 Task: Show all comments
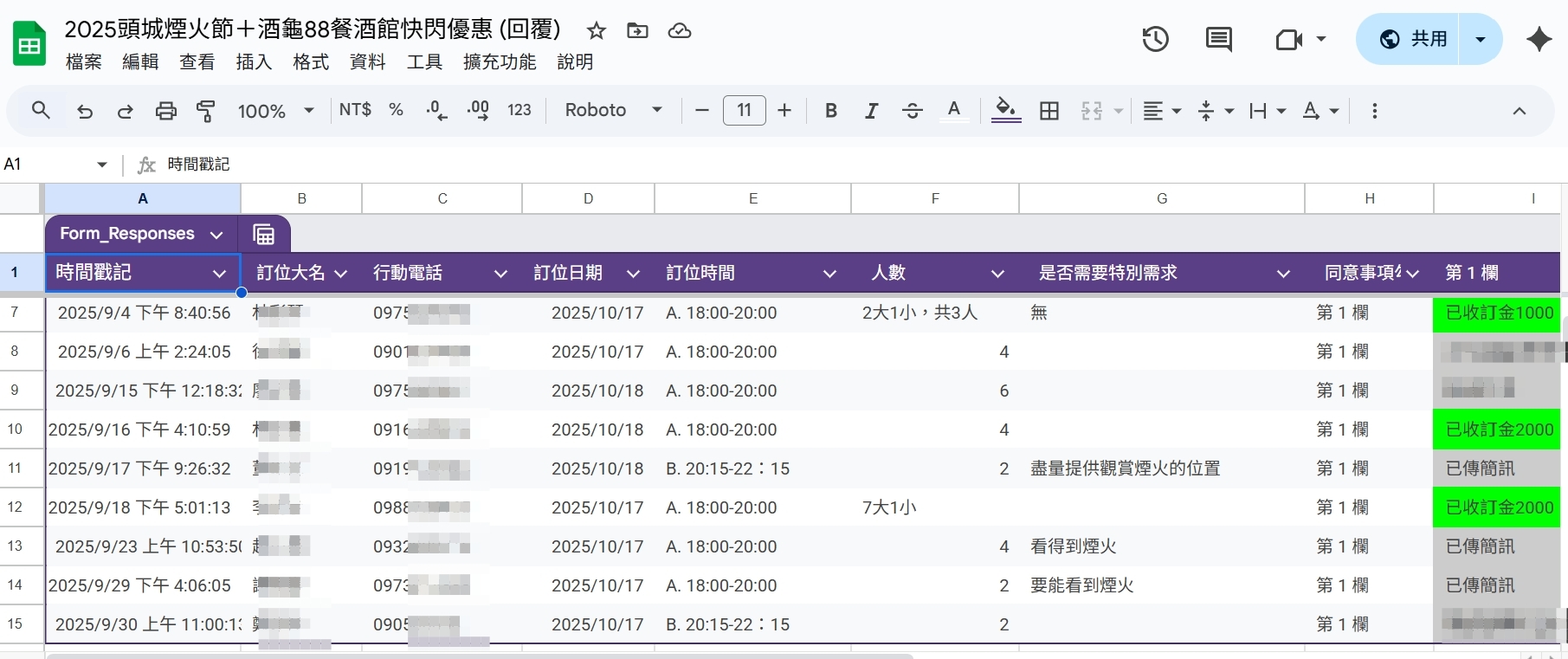click(1219, 39)
